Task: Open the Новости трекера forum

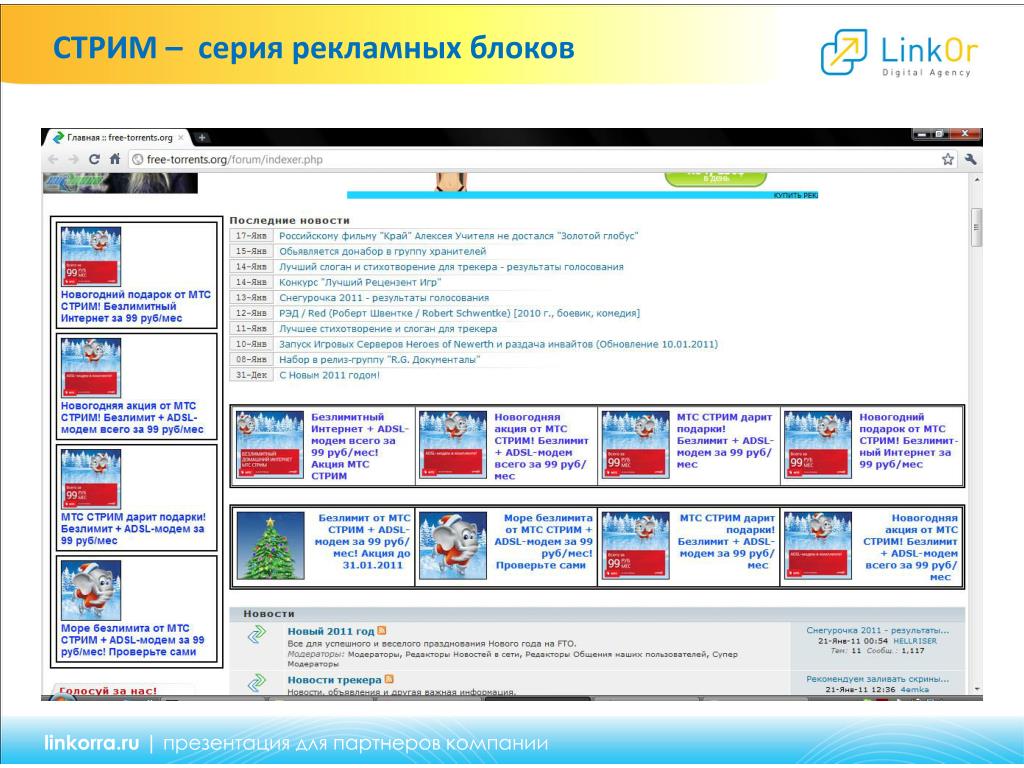Action: (334, 680)
